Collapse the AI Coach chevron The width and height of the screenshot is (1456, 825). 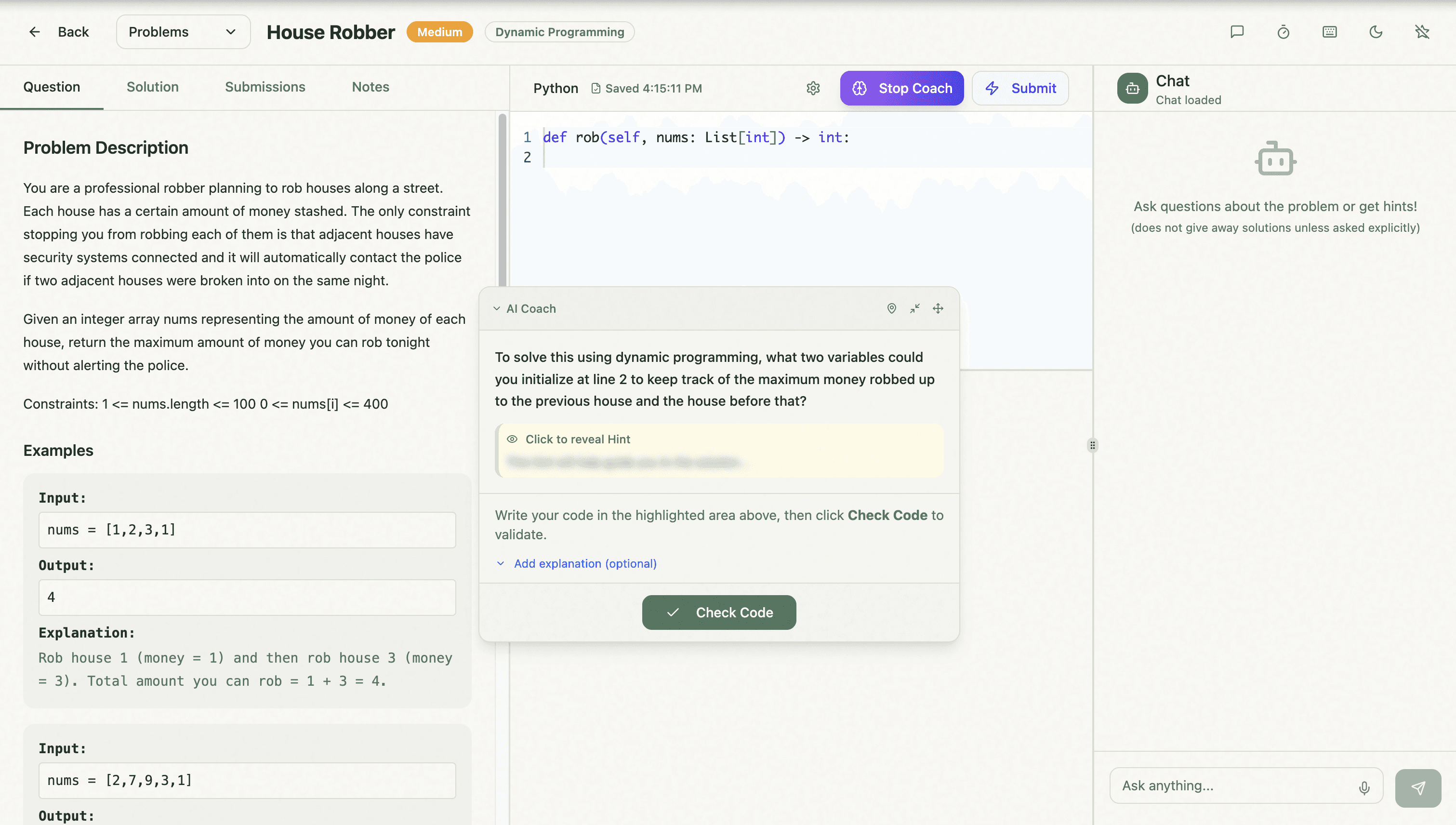pos(496,309)
